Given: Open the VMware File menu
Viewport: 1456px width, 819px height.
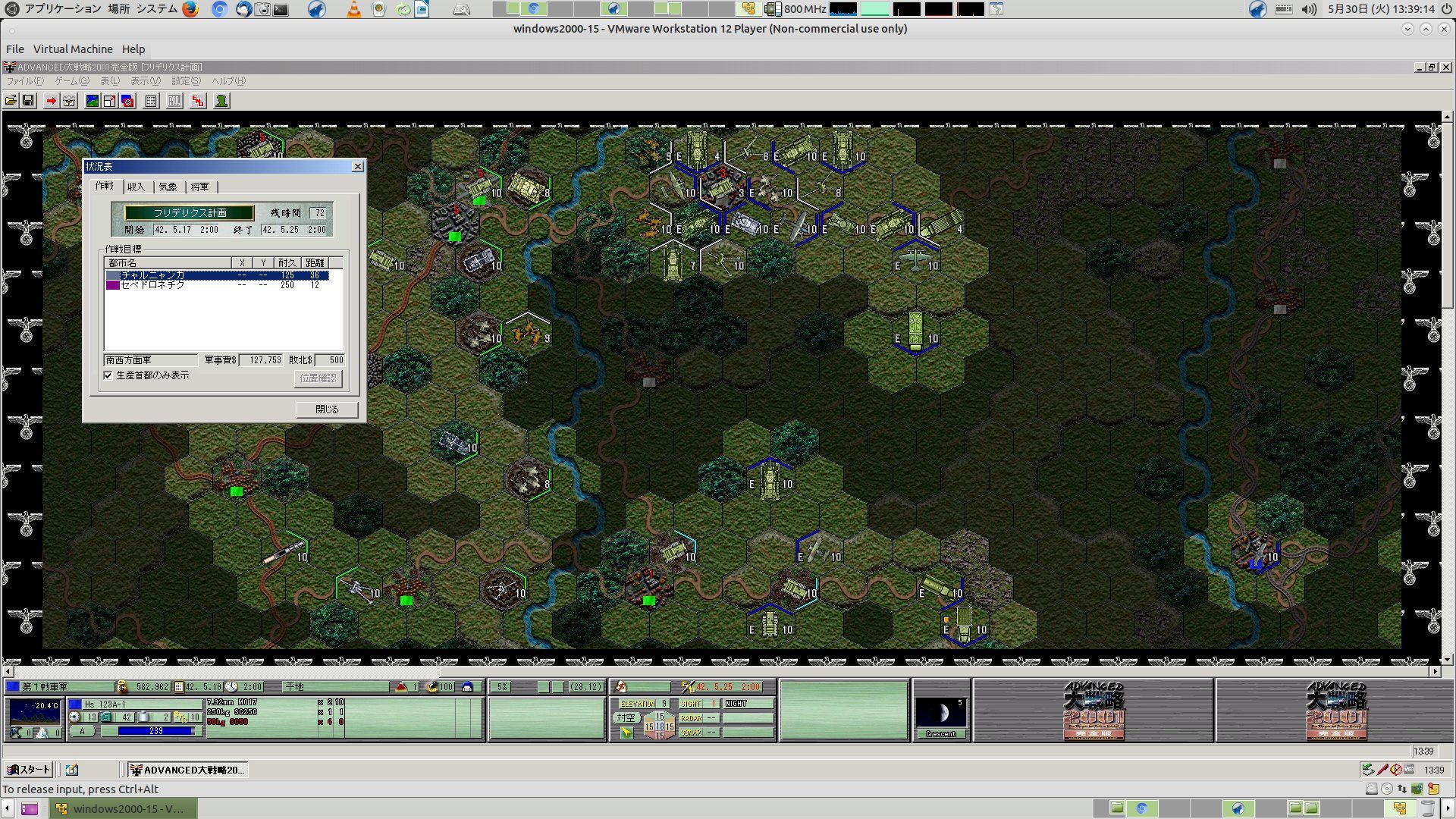Looking at the screenshot, I should click(15, 49).
